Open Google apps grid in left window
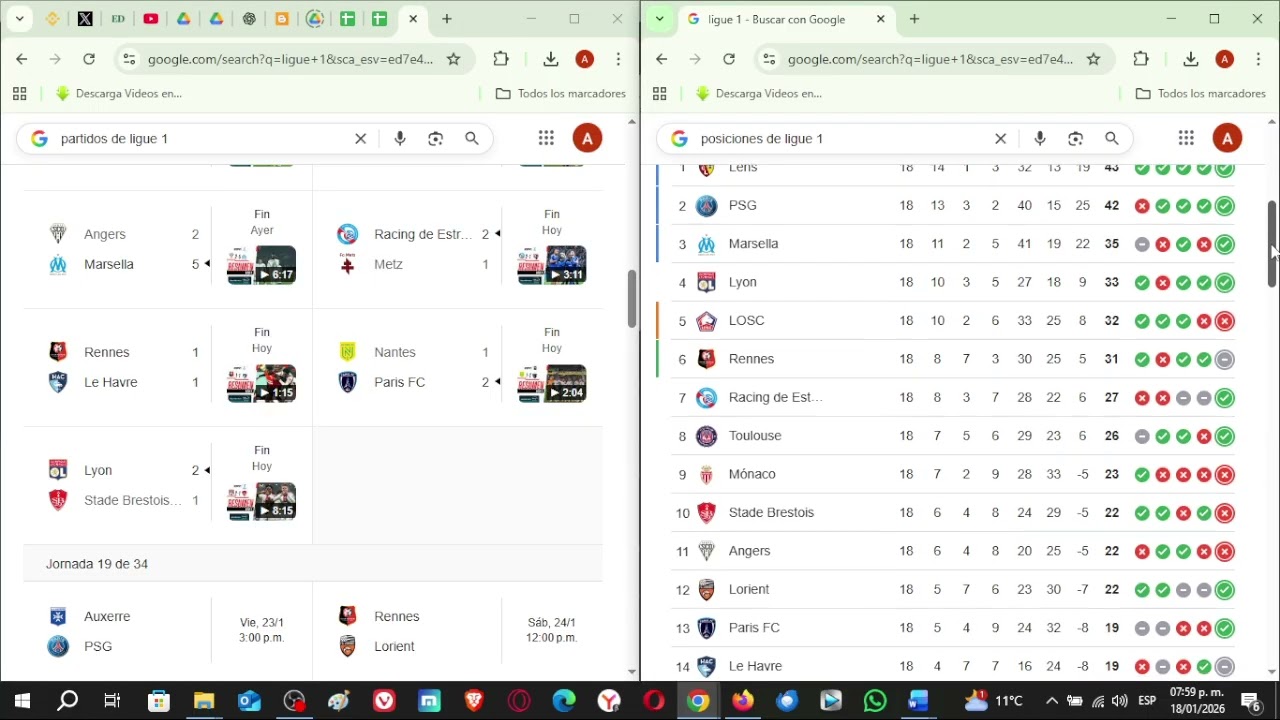 click(546, 139)
